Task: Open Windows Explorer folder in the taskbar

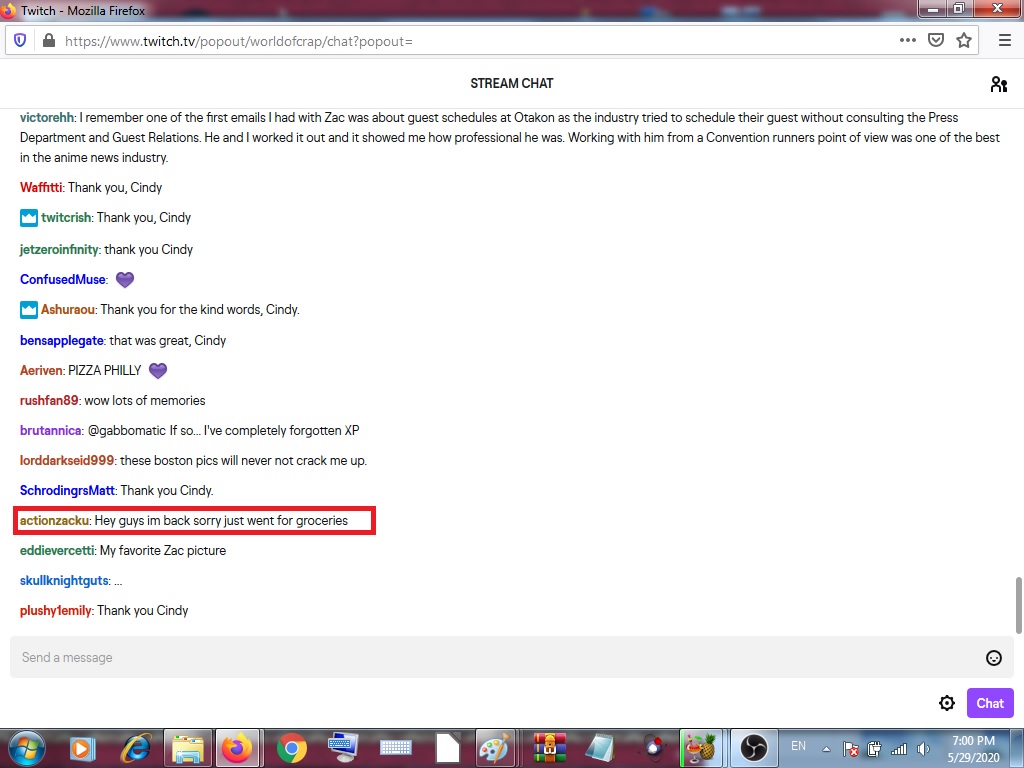Action: (188, 748)
